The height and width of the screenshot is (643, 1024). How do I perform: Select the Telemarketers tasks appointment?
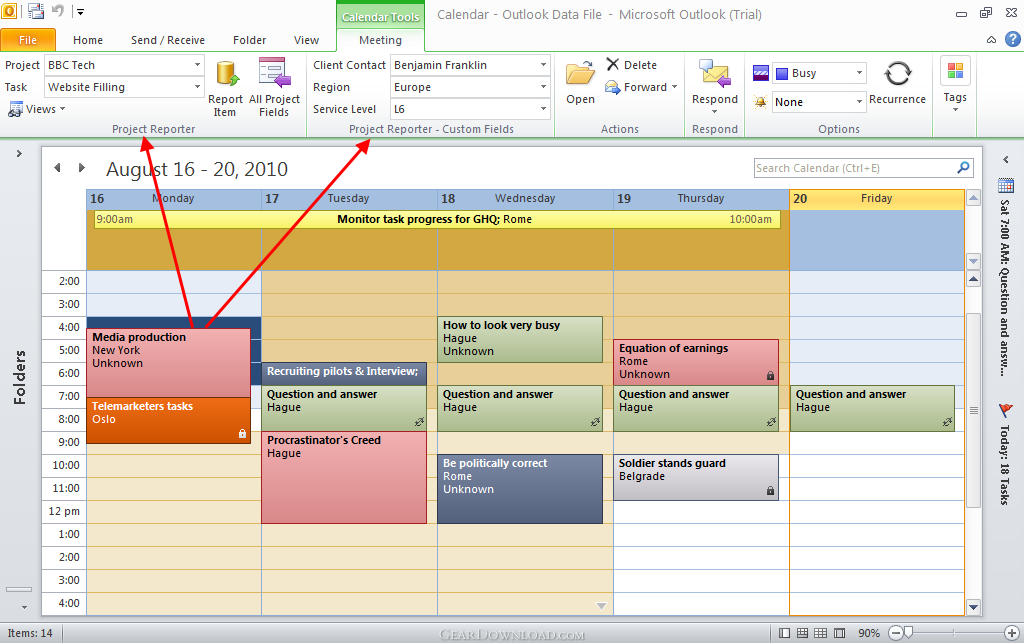click(x=168, y=420)
